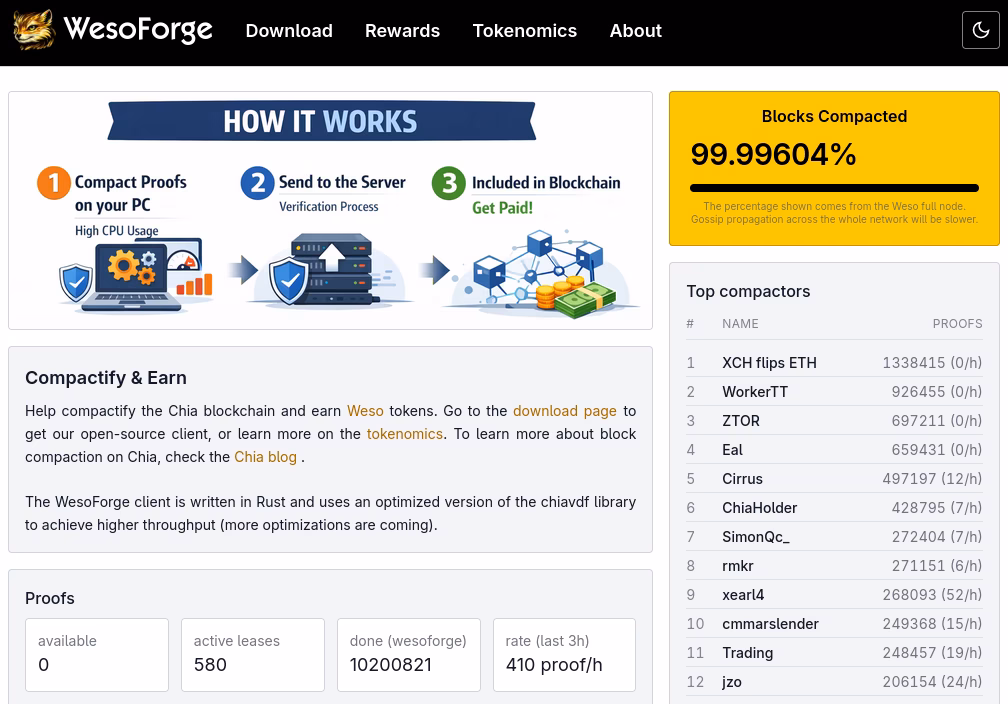Click the Blocks Compacted progress bar

834,188
